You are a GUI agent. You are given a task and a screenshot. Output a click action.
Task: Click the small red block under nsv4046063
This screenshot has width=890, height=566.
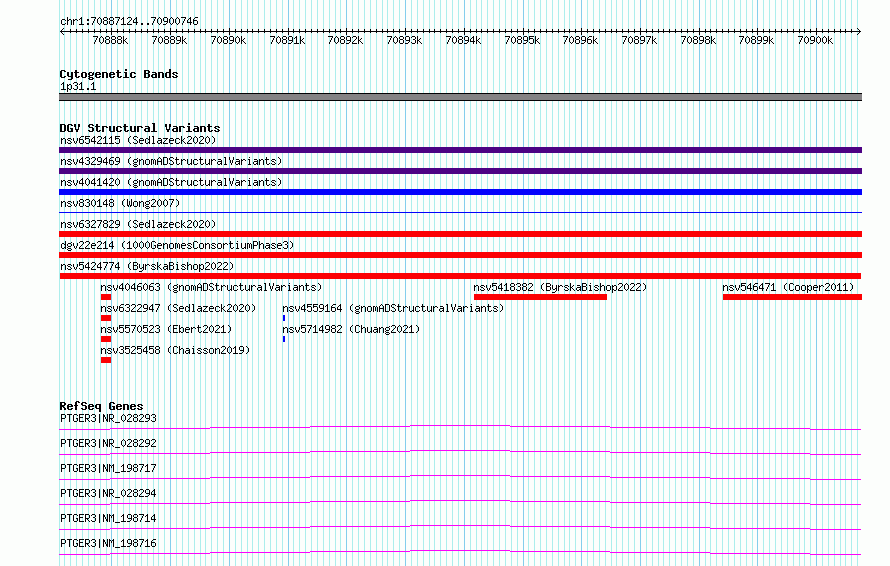[x=106, y=297]
